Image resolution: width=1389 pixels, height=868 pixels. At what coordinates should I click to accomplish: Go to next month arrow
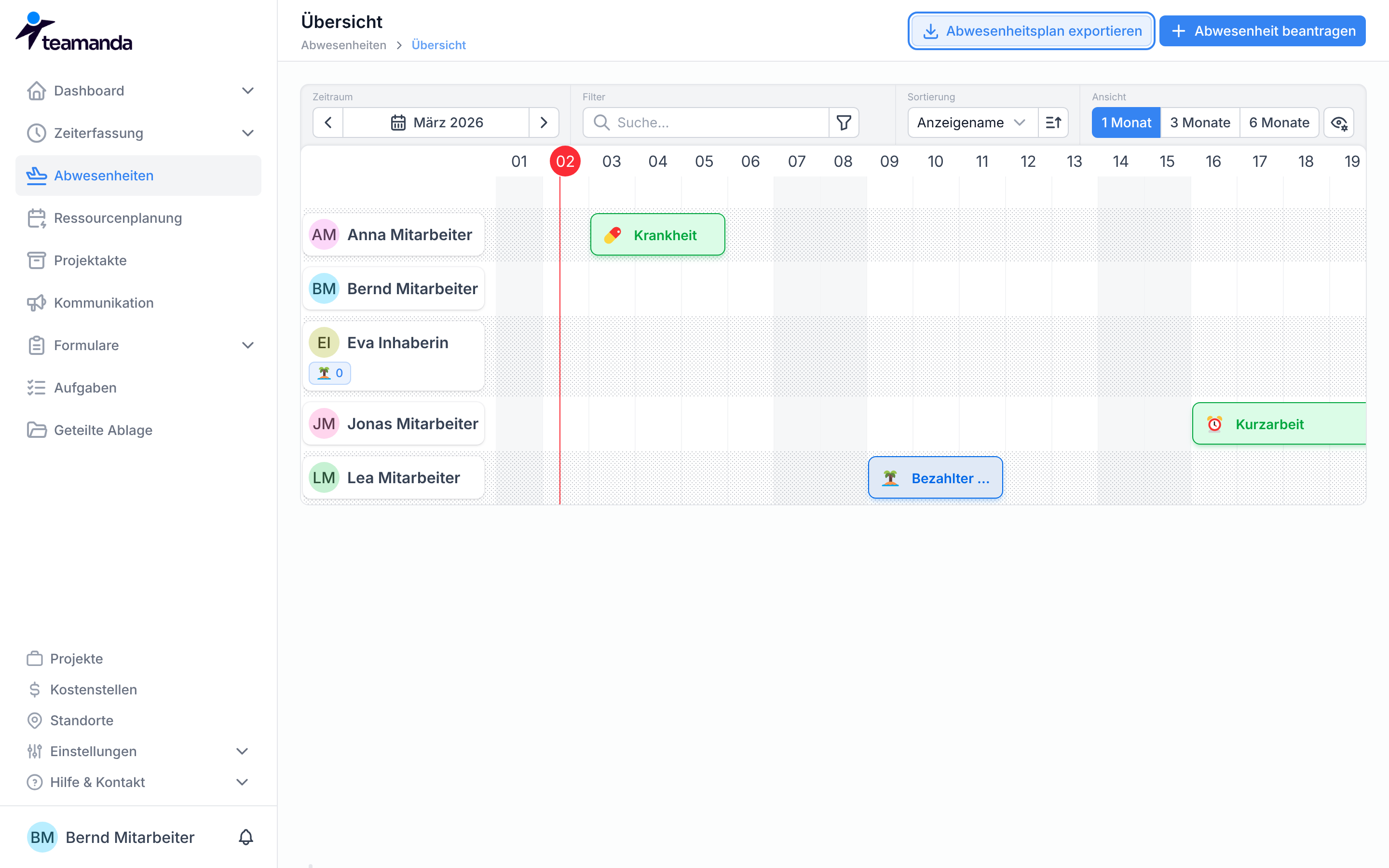pos(544,123)
